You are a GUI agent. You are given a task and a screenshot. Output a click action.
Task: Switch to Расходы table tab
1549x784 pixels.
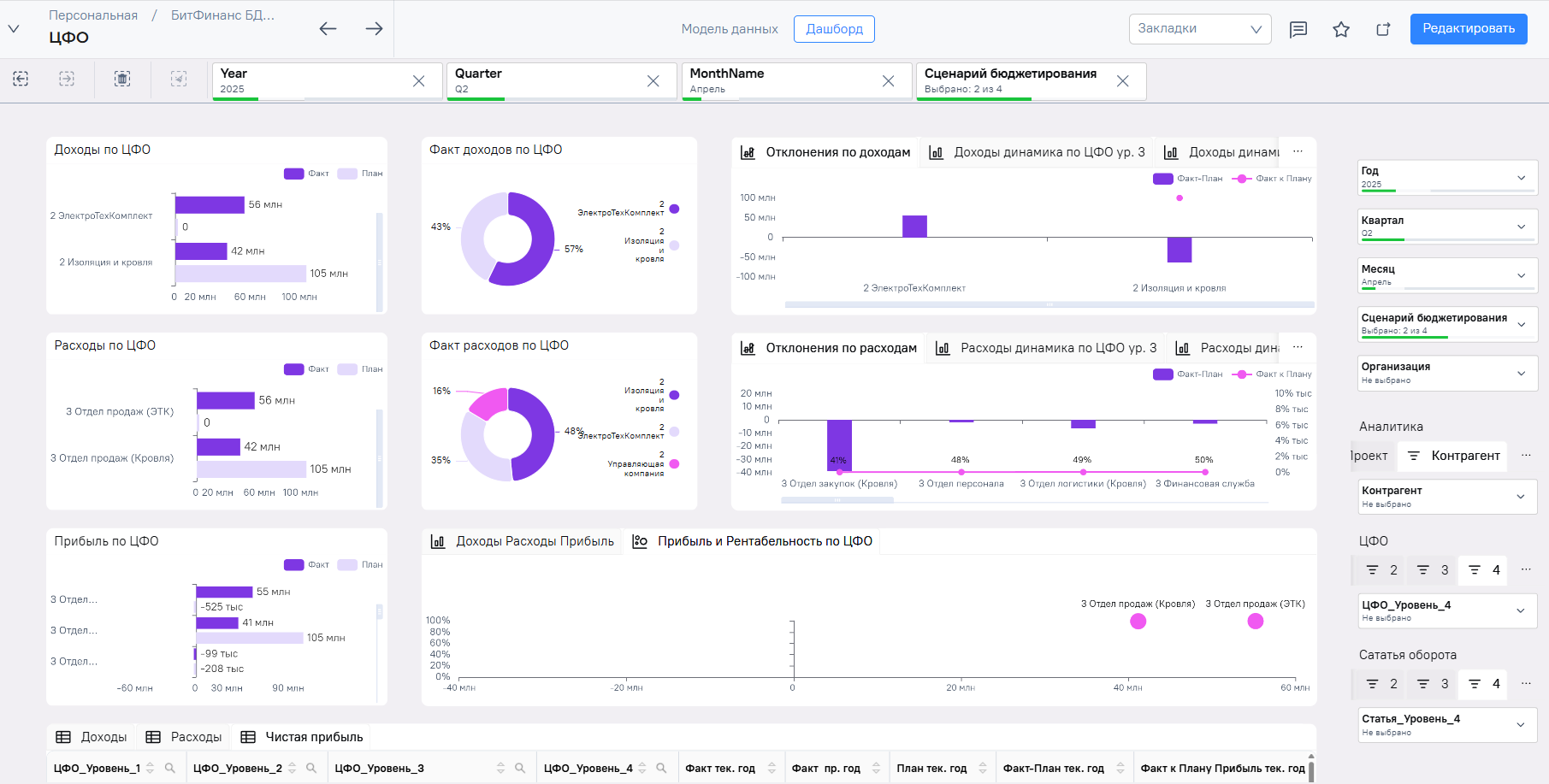(184, 737)
